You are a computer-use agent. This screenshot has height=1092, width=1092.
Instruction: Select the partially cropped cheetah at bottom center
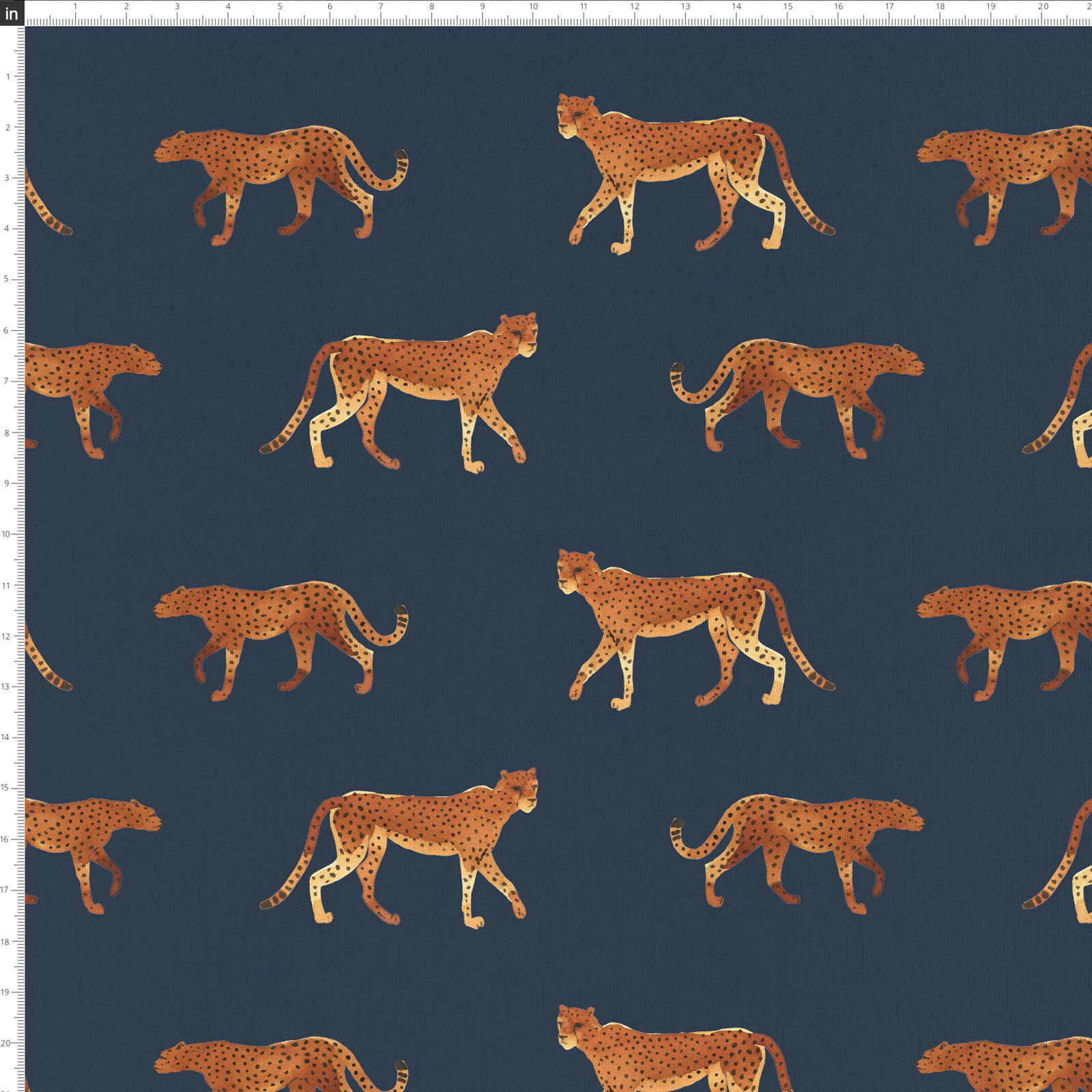(676, 1048)
